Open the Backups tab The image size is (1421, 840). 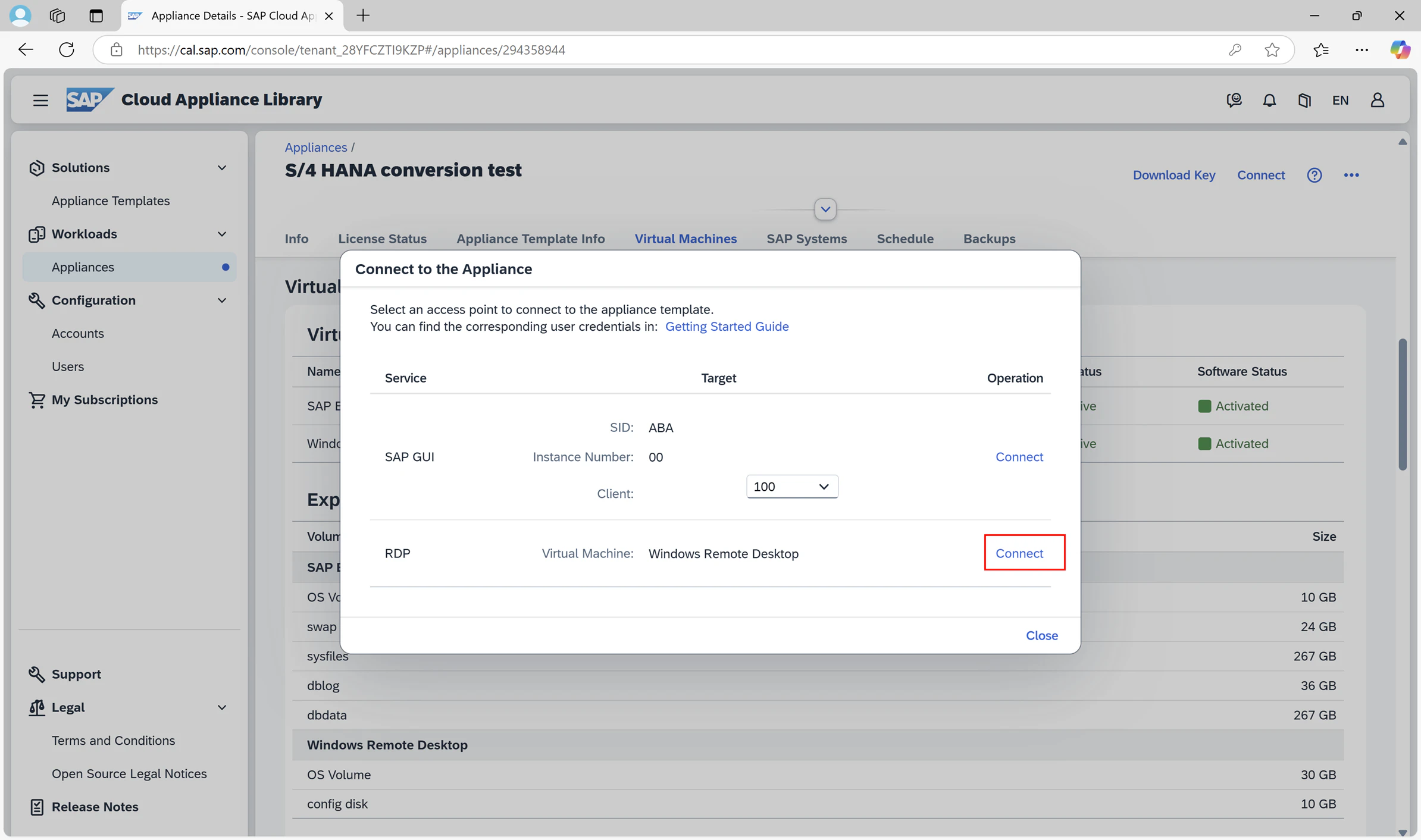990,239
